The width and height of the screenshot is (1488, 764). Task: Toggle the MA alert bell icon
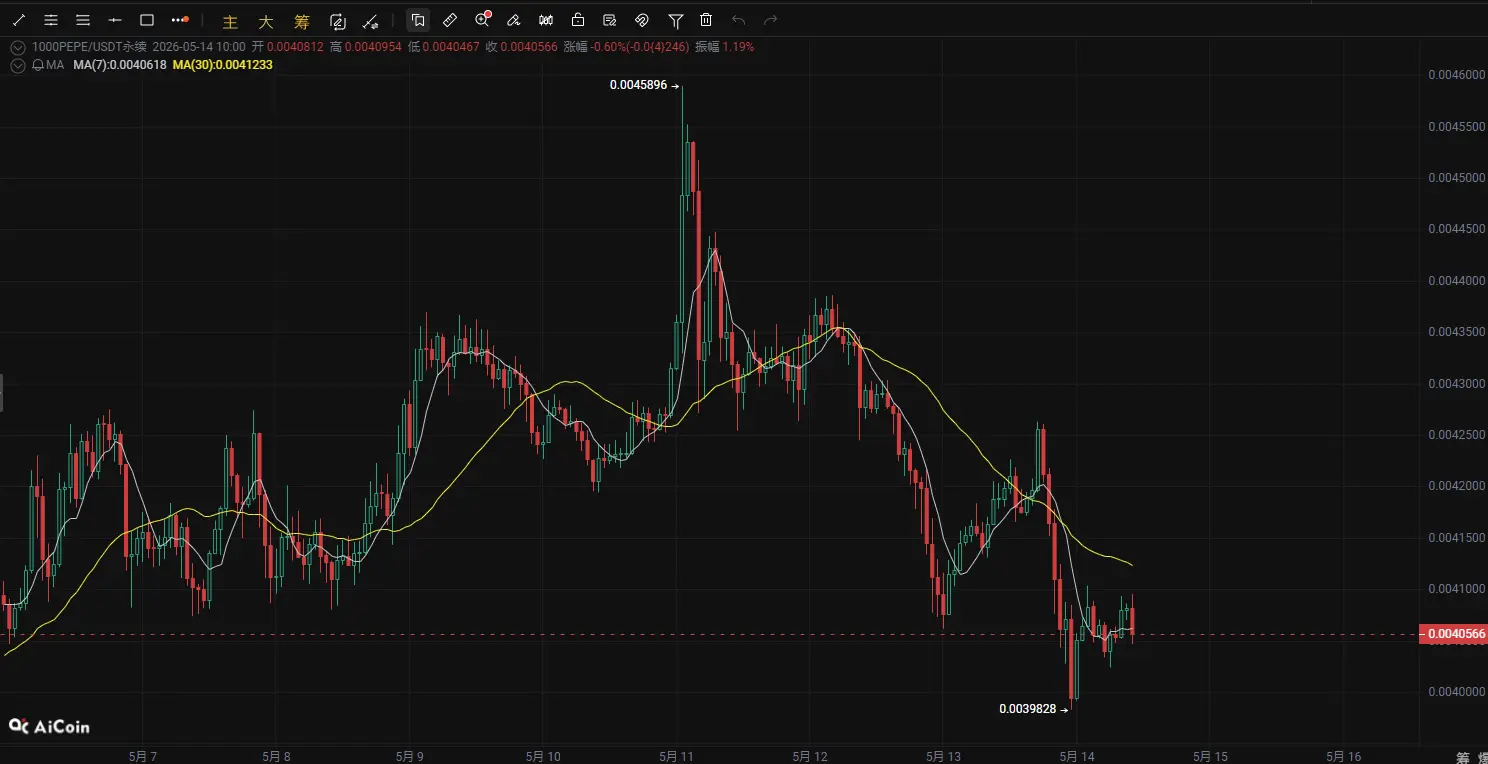coord(37,64)
